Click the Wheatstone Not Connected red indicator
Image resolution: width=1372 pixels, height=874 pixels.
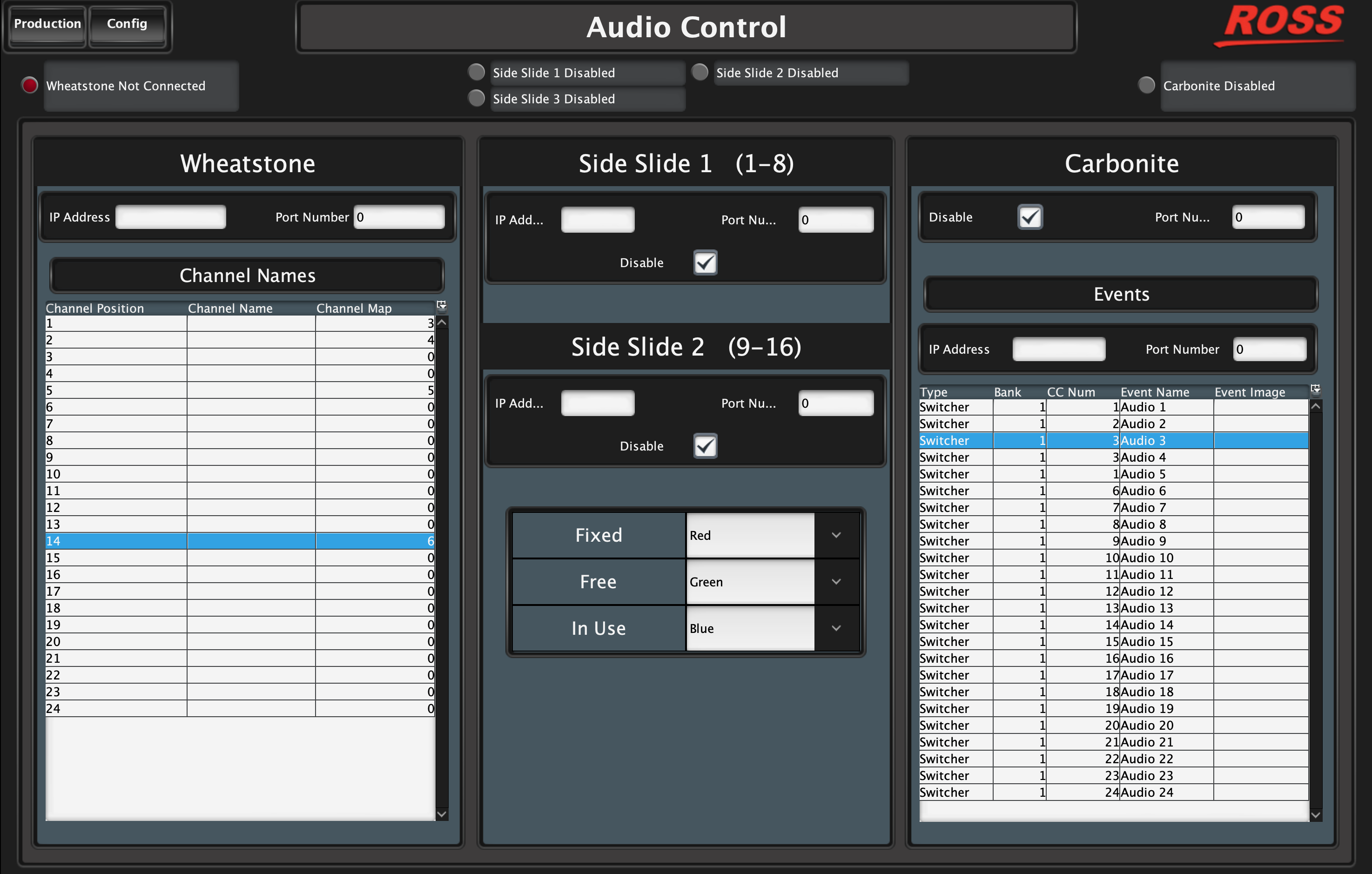30,85
